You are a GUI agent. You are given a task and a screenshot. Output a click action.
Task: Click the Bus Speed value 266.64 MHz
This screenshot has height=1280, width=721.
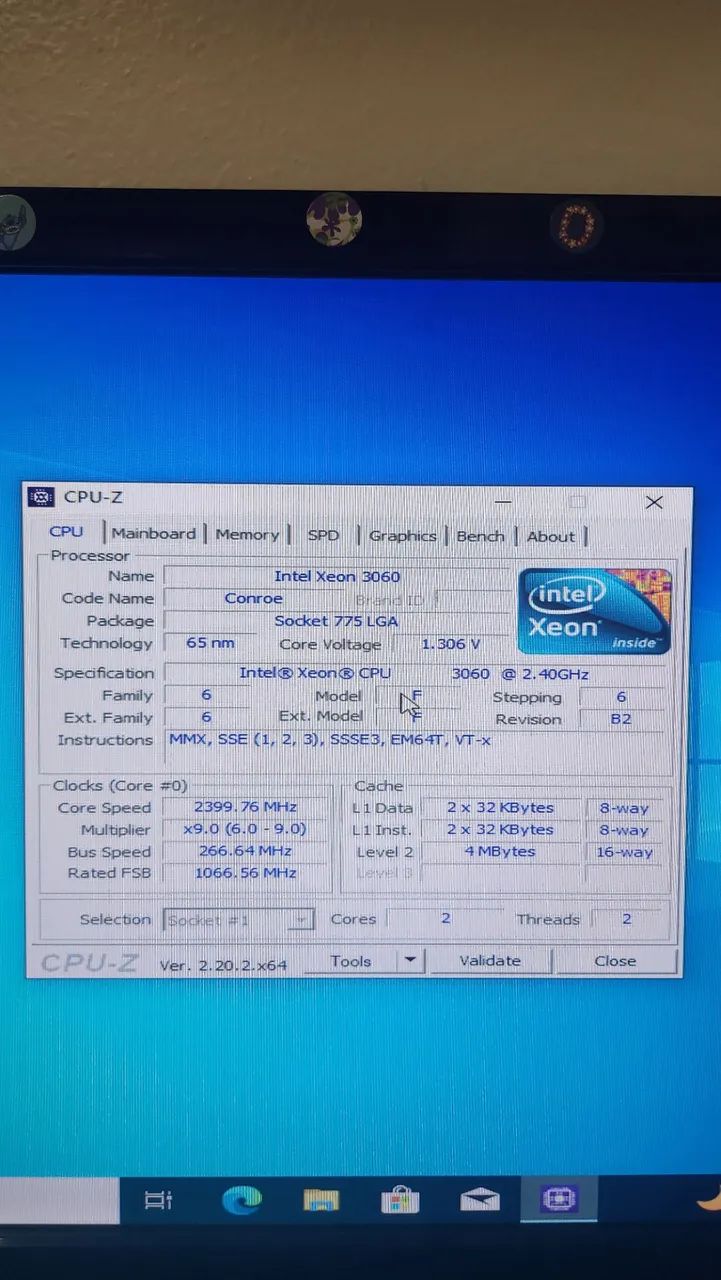[246, 852]
